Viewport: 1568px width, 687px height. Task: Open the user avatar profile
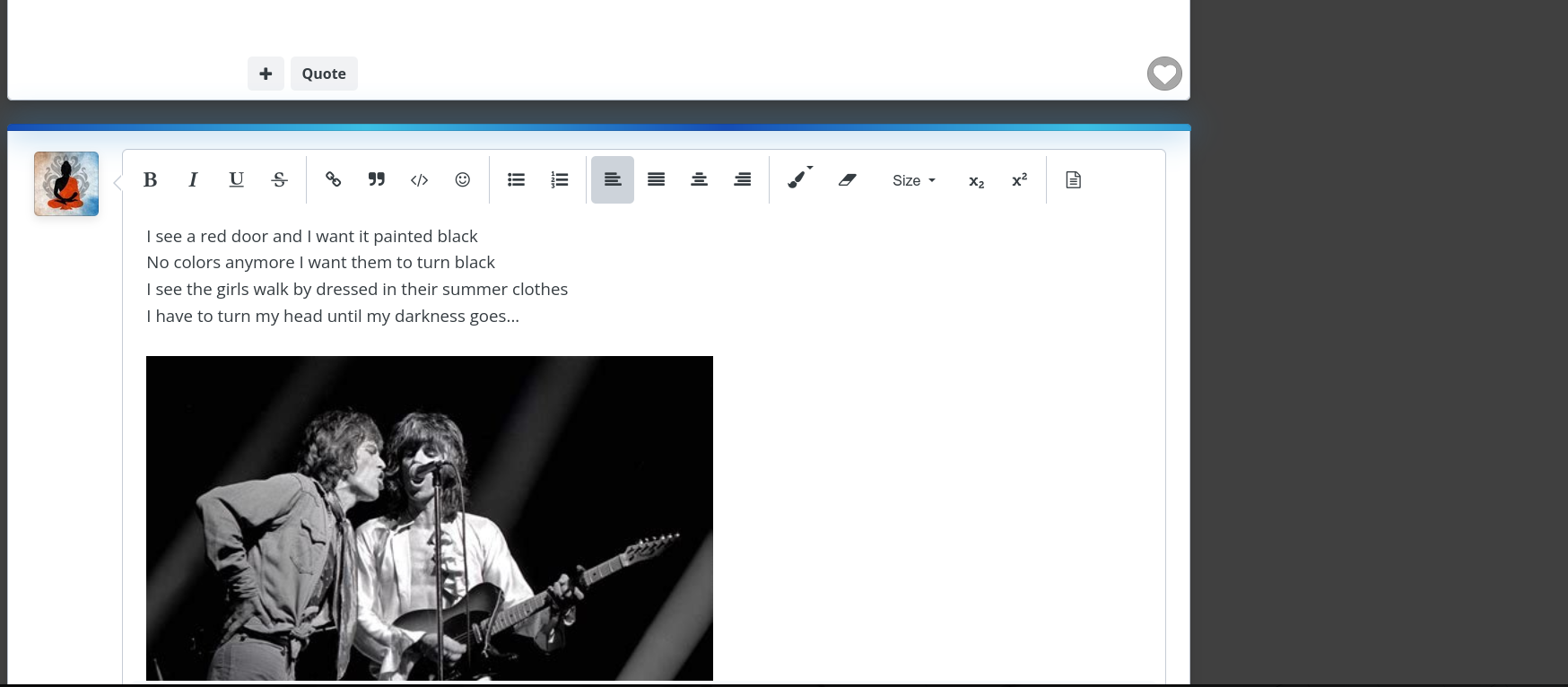(66, 184)
